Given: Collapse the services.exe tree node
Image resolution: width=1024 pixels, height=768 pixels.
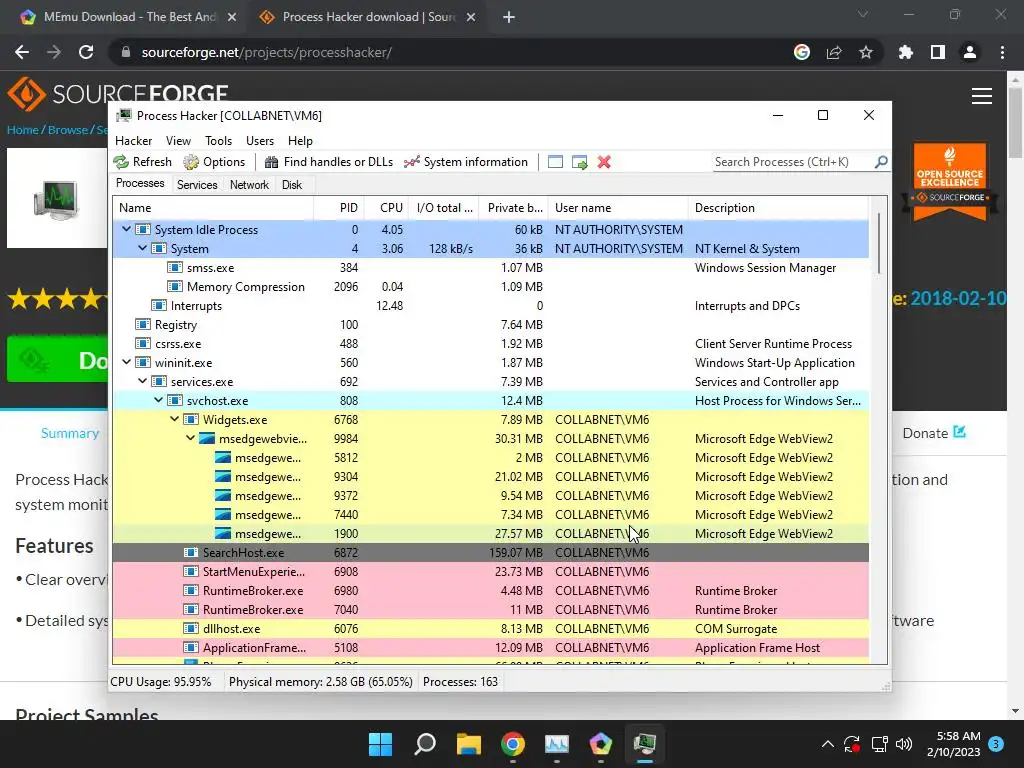Looking at the screenshot, I should point(142,381).
